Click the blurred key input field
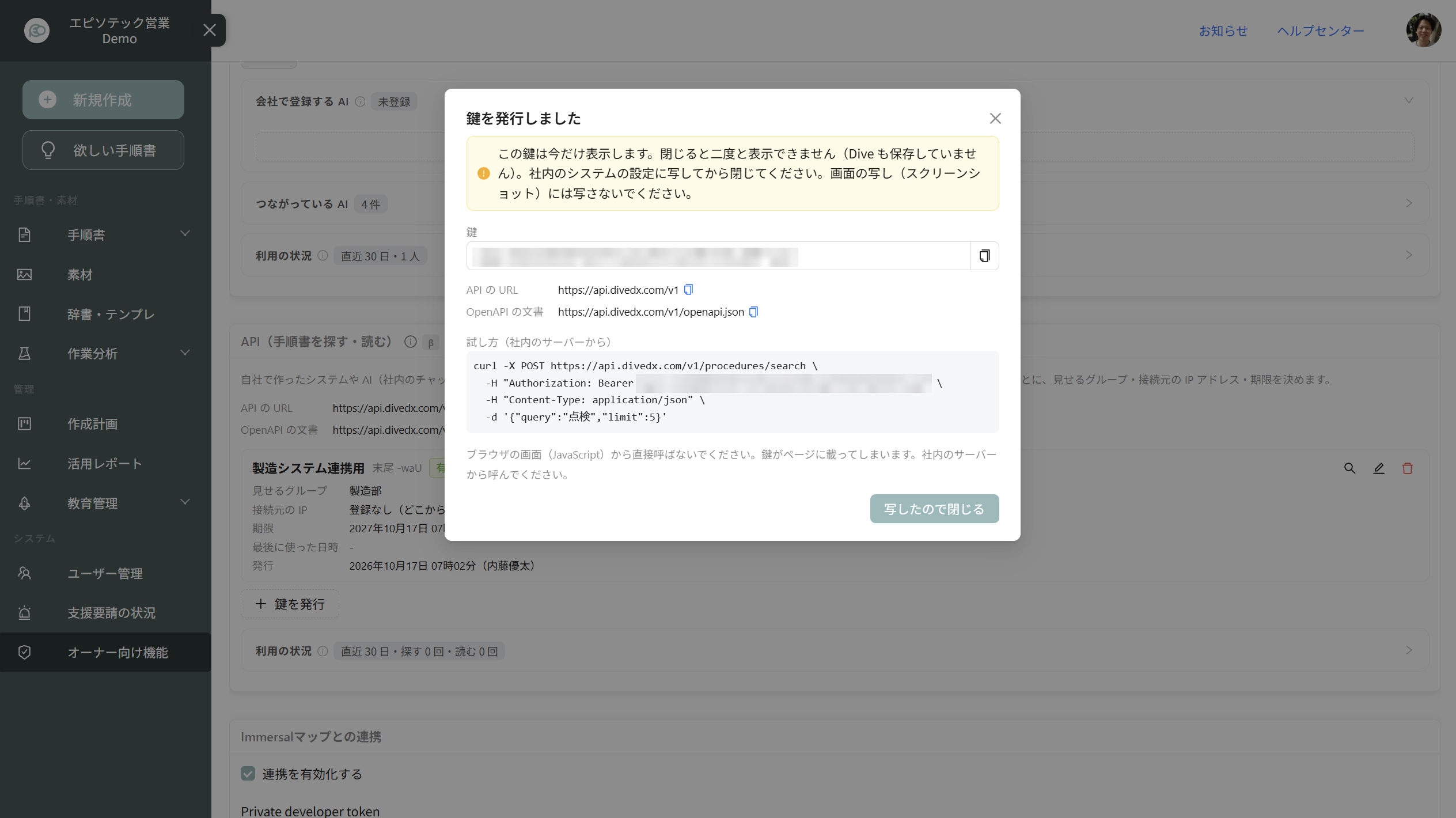This screenshot has height=818, width=1456. 718,256
